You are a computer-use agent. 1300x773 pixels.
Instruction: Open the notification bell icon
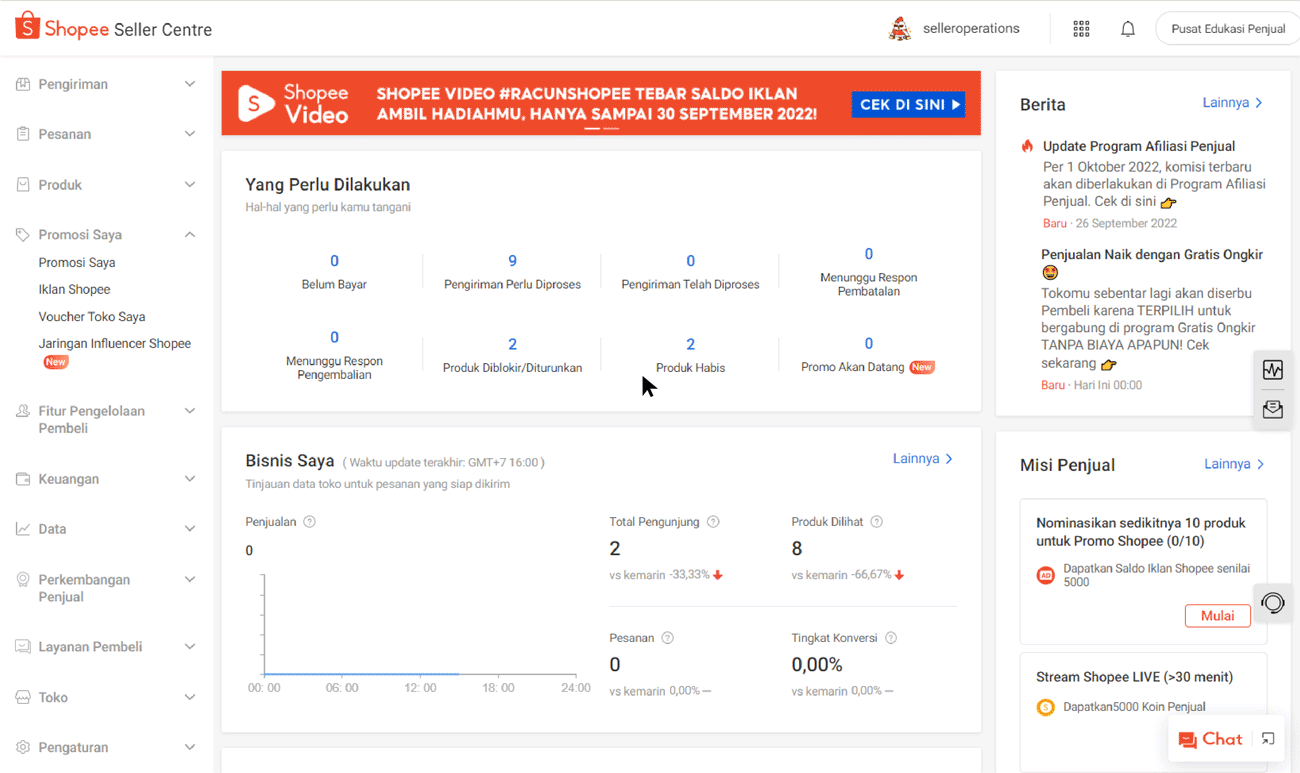point(1127,29)
